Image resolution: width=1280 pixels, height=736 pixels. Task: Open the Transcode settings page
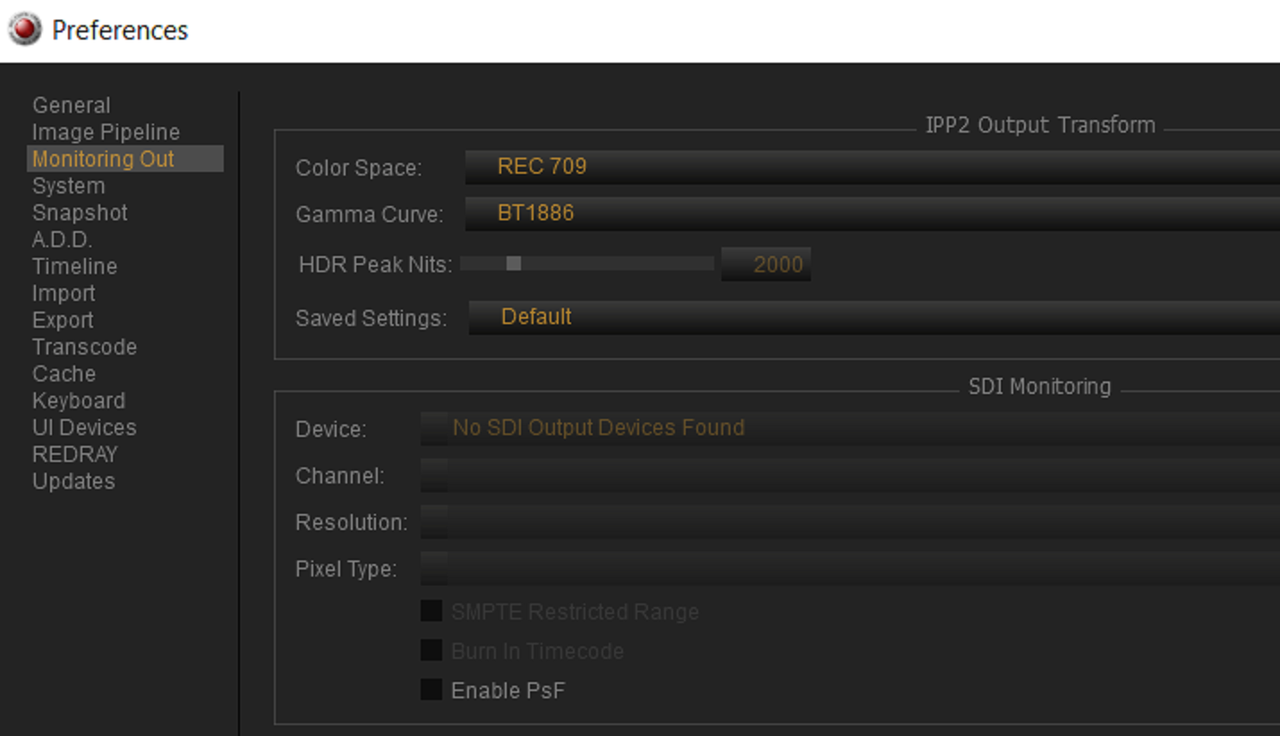coord(85,347)
